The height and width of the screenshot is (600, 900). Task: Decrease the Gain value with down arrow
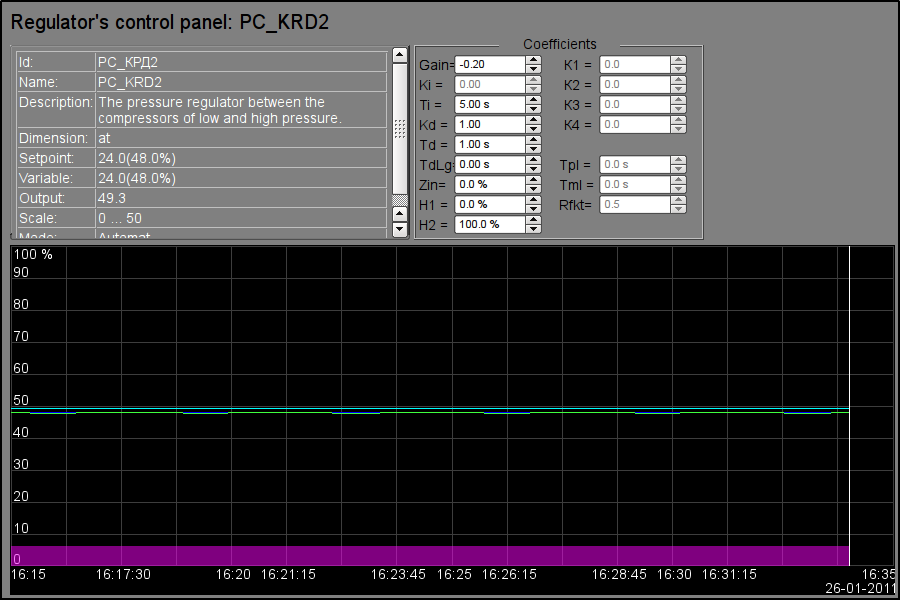(x=534, y=69)
